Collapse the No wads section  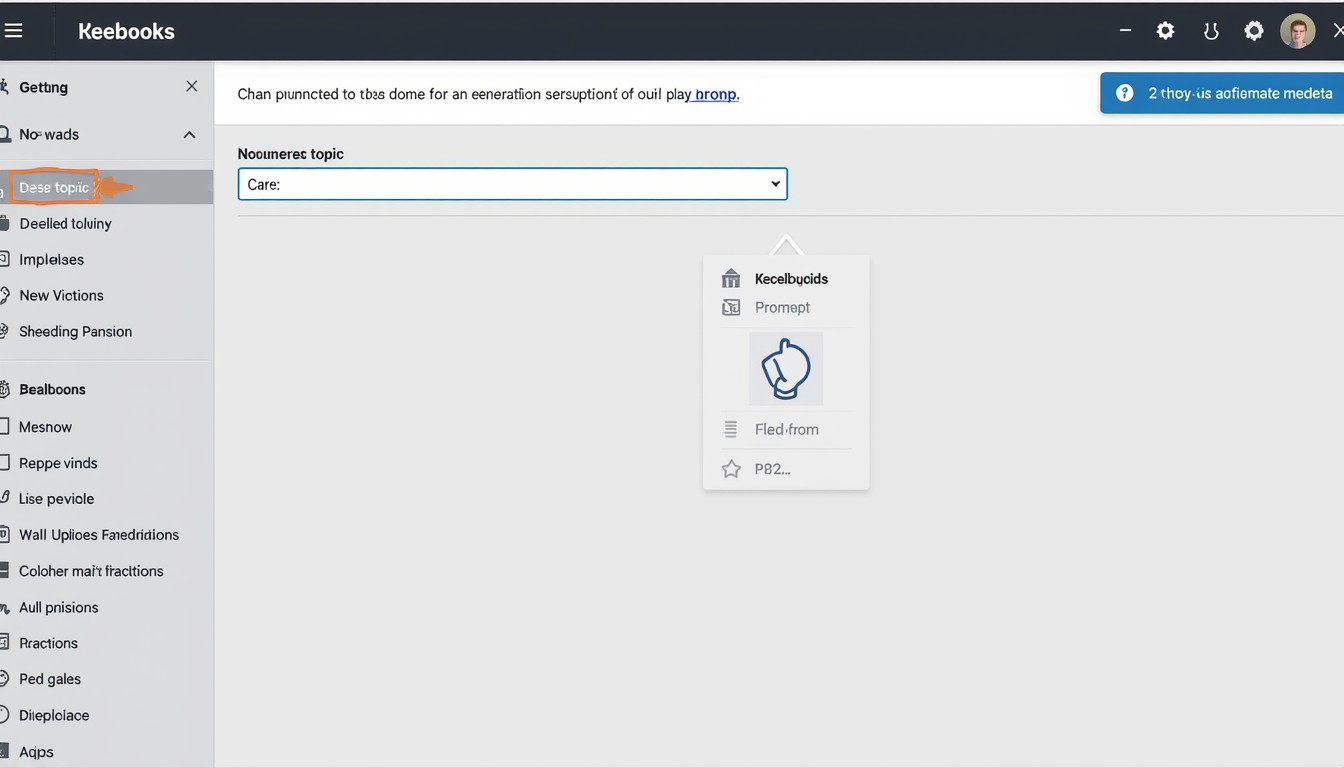tap(189, 135)
